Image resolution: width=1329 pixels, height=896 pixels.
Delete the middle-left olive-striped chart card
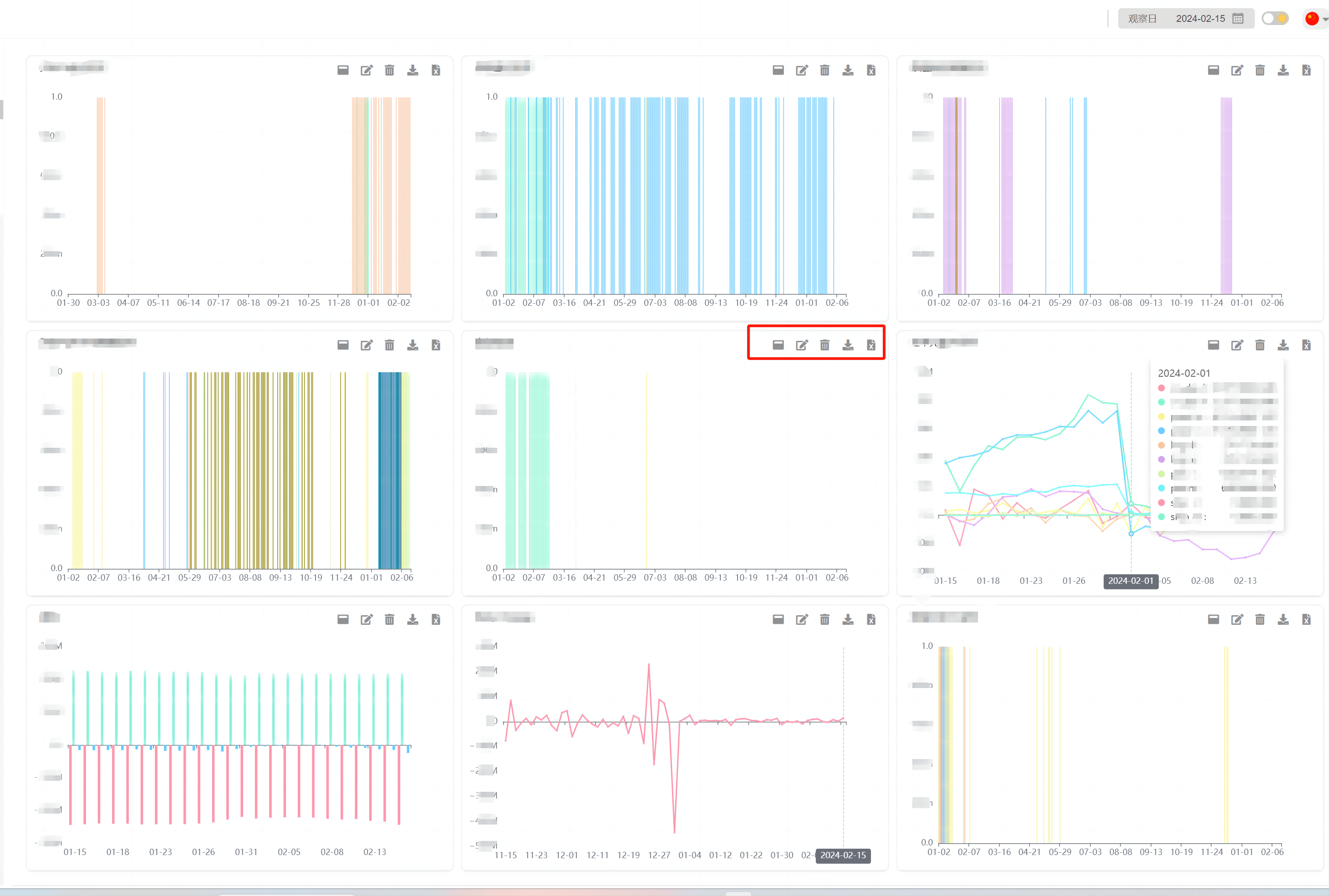(x=389, y=345)
